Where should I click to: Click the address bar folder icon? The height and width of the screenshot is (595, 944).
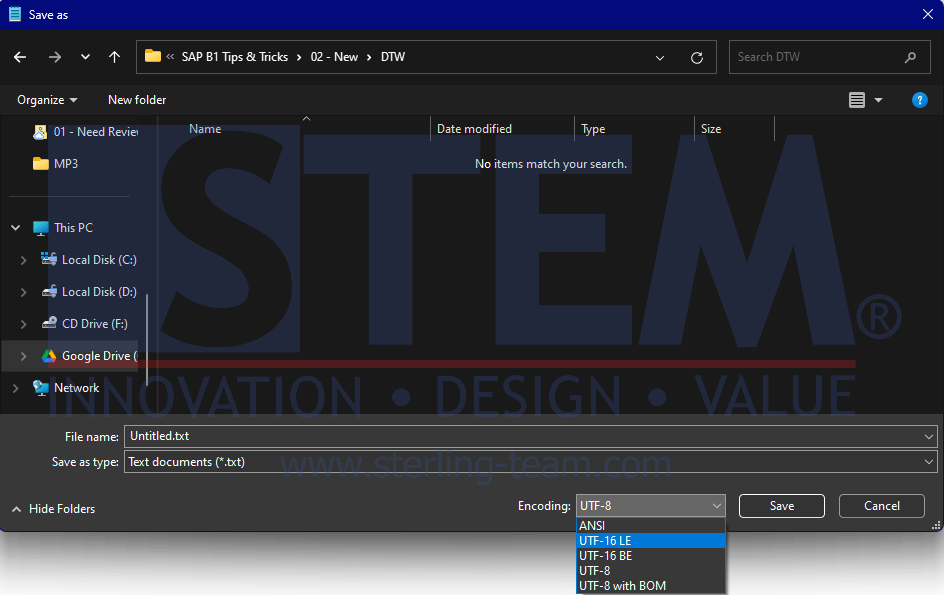click(x=153, y=56)
